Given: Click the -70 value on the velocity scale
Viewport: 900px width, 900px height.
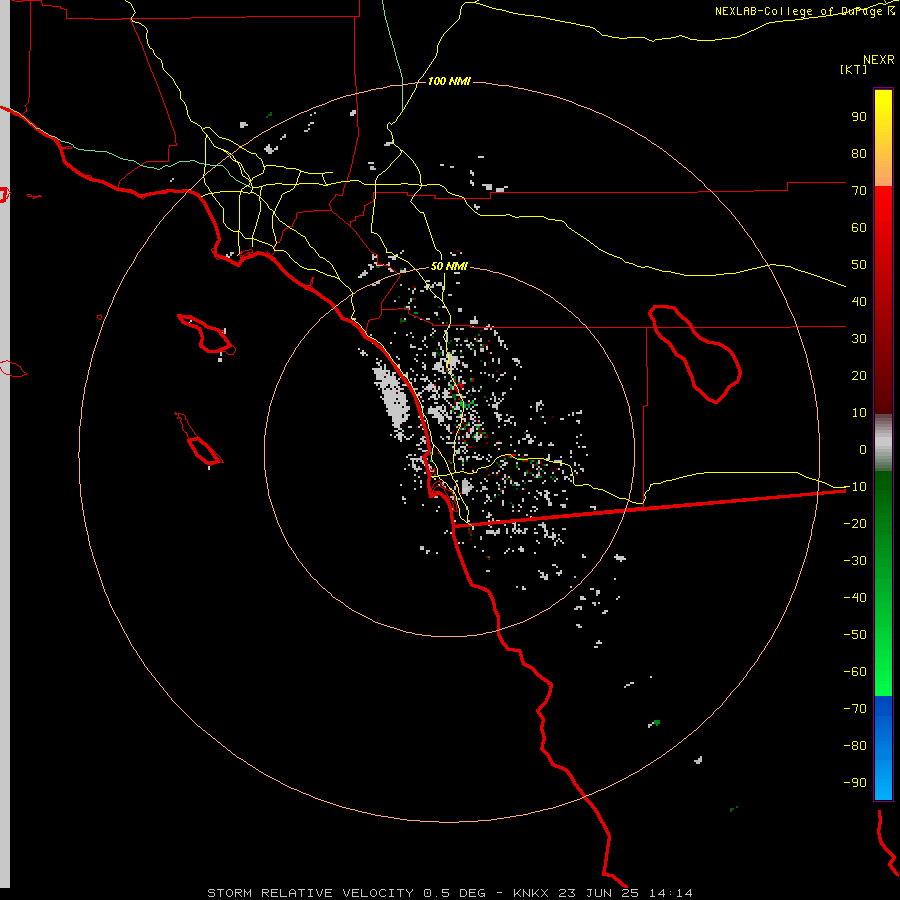Looking at the screenshot, I should (855, 708).
